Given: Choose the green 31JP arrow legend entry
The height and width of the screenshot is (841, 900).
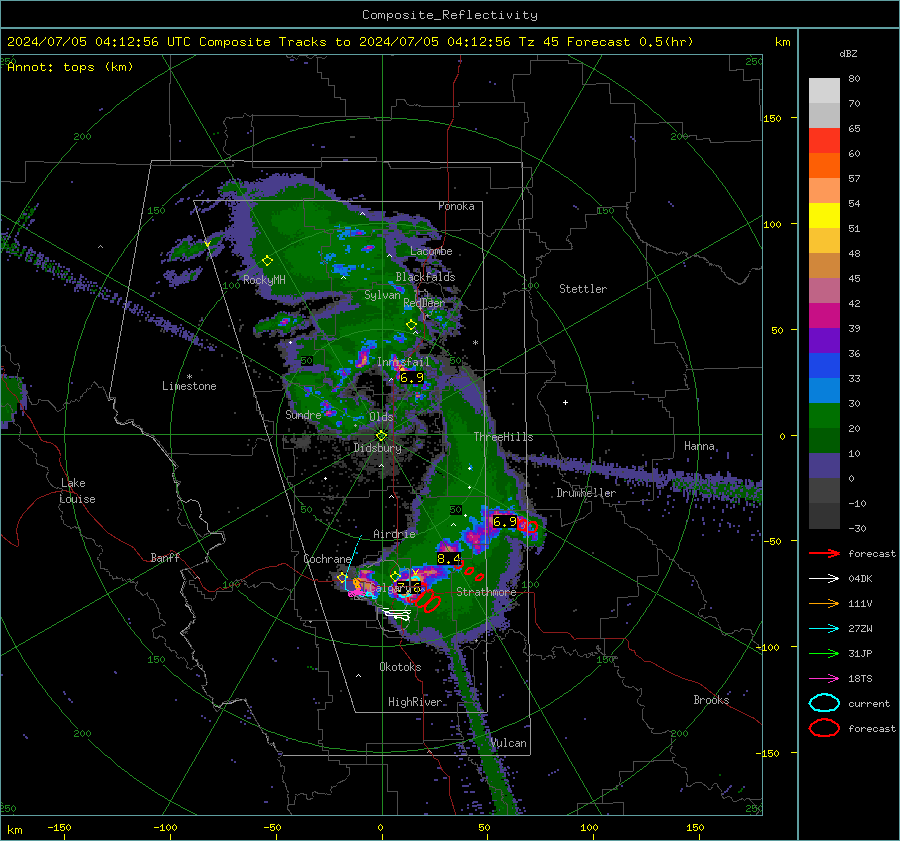Looking at the screenshot, I should [824, 653].
